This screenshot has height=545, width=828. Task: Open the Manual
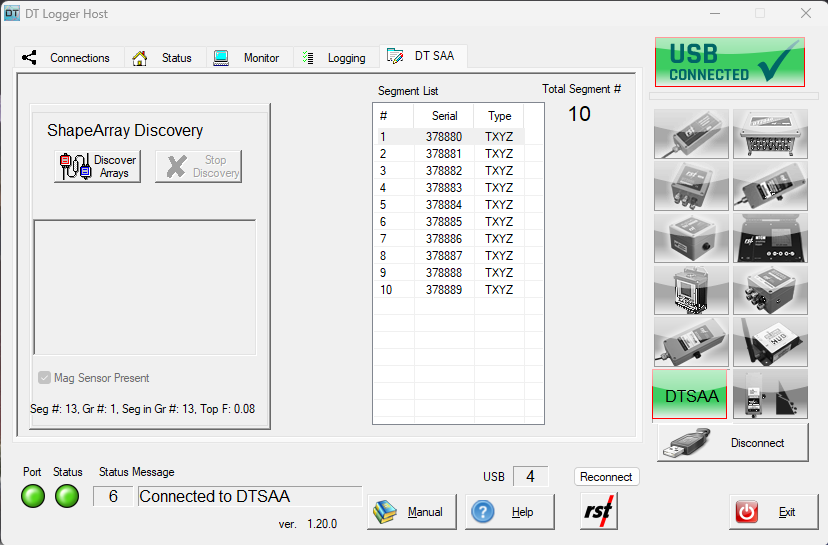[412, 512]
